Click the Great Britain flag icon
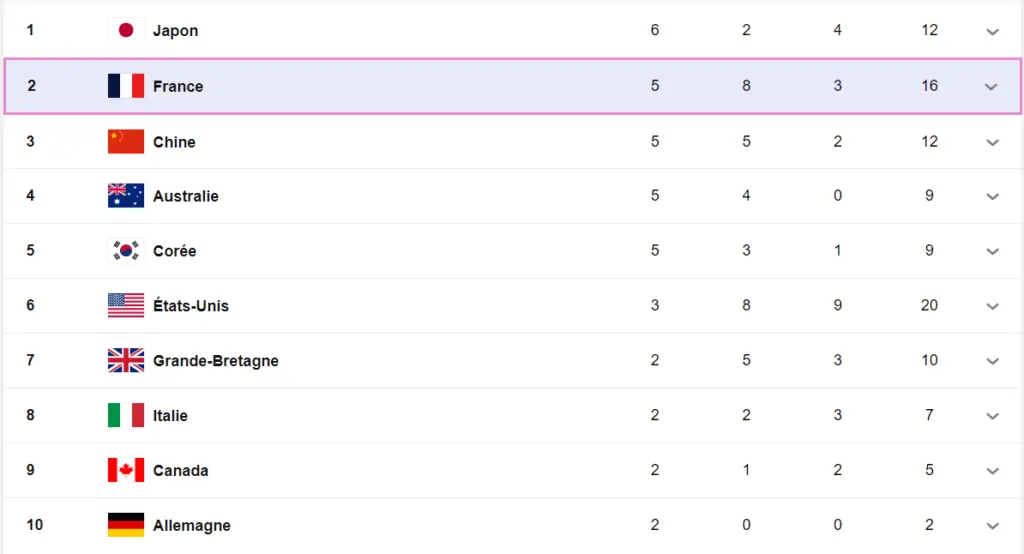This screenshot has width=1024, height=554. point(126,361)
